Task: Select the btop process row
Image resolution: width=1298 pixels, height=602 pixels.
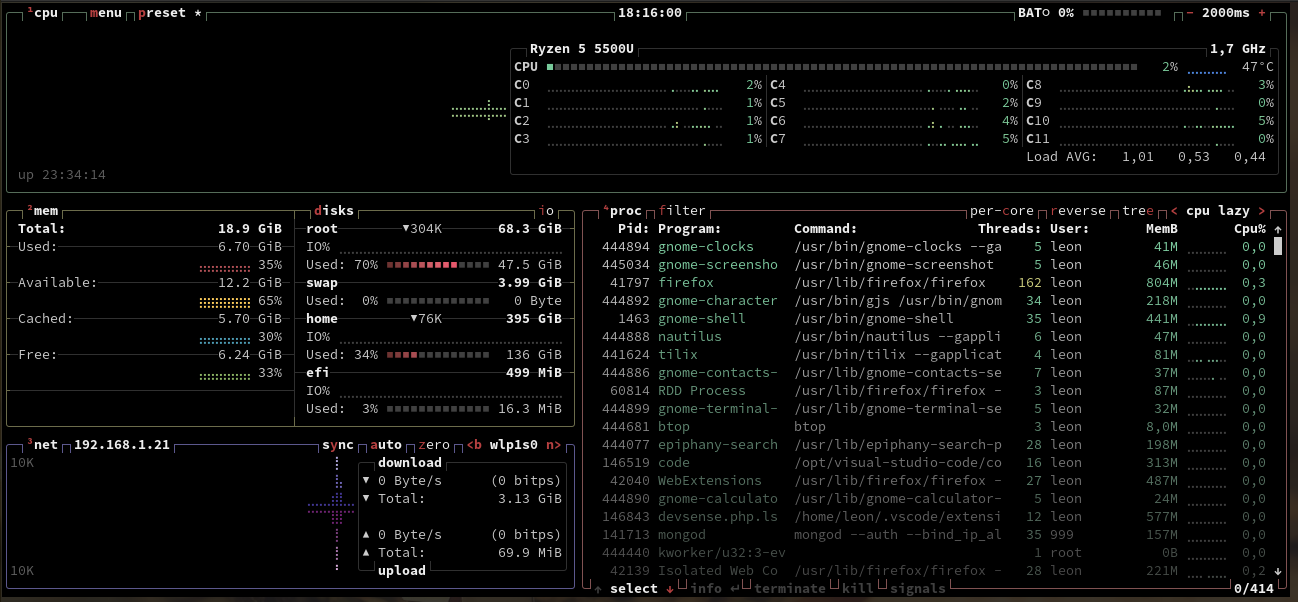Action: (x=935, y=427)
